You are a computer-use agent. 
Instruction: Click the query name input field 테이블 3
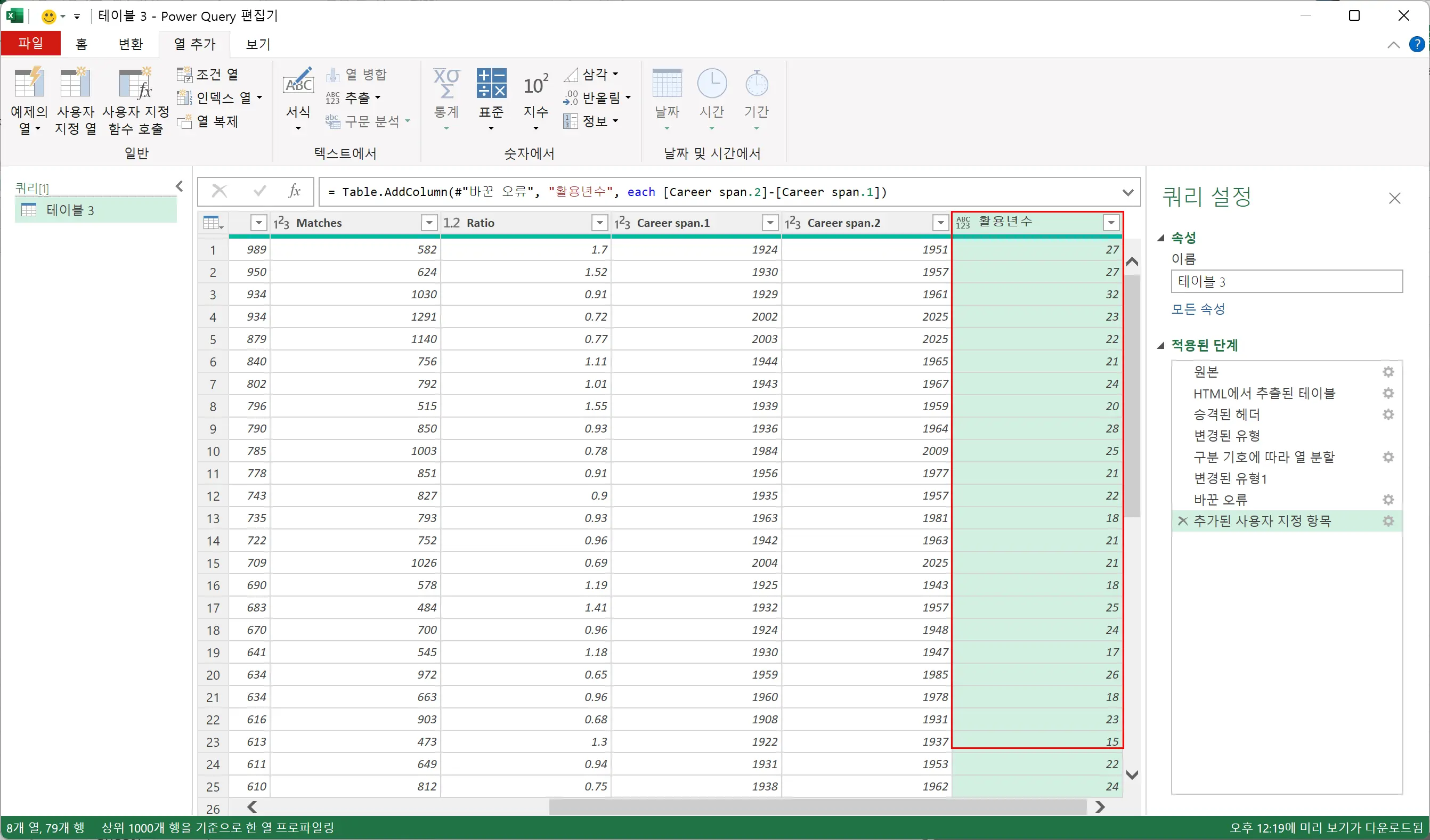click(1286, 281)
